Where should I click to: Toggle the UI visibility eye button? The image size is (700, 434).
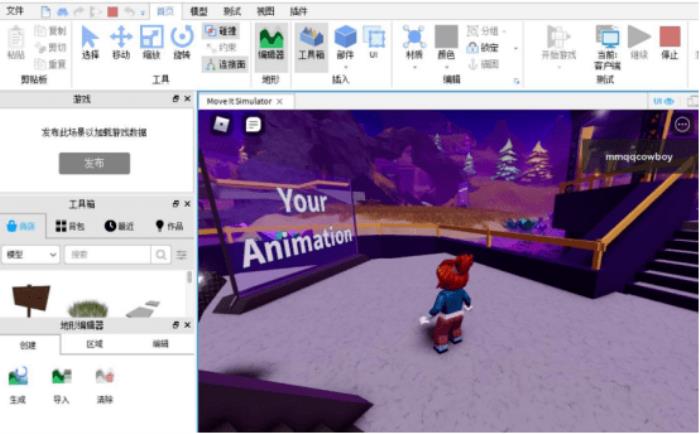coord(663,101)
